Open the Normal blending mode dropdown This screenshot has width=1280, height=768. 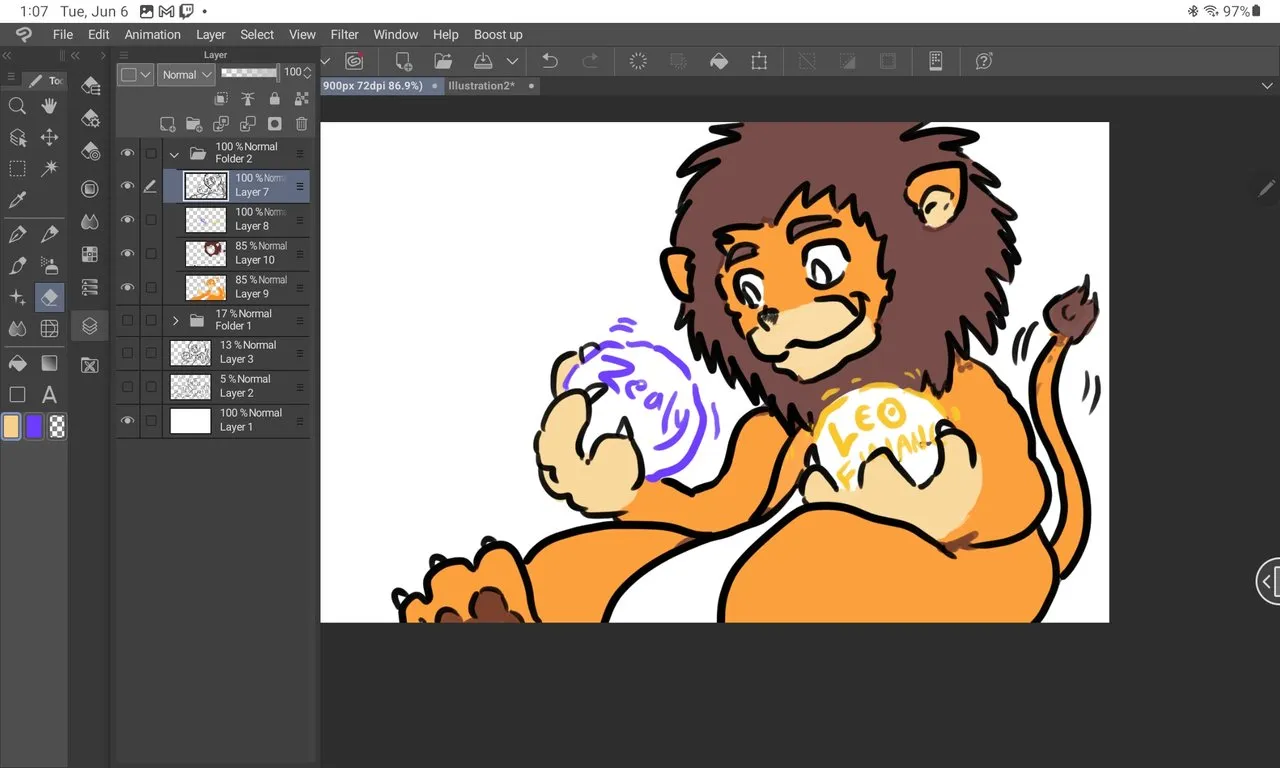click(186, 74)
